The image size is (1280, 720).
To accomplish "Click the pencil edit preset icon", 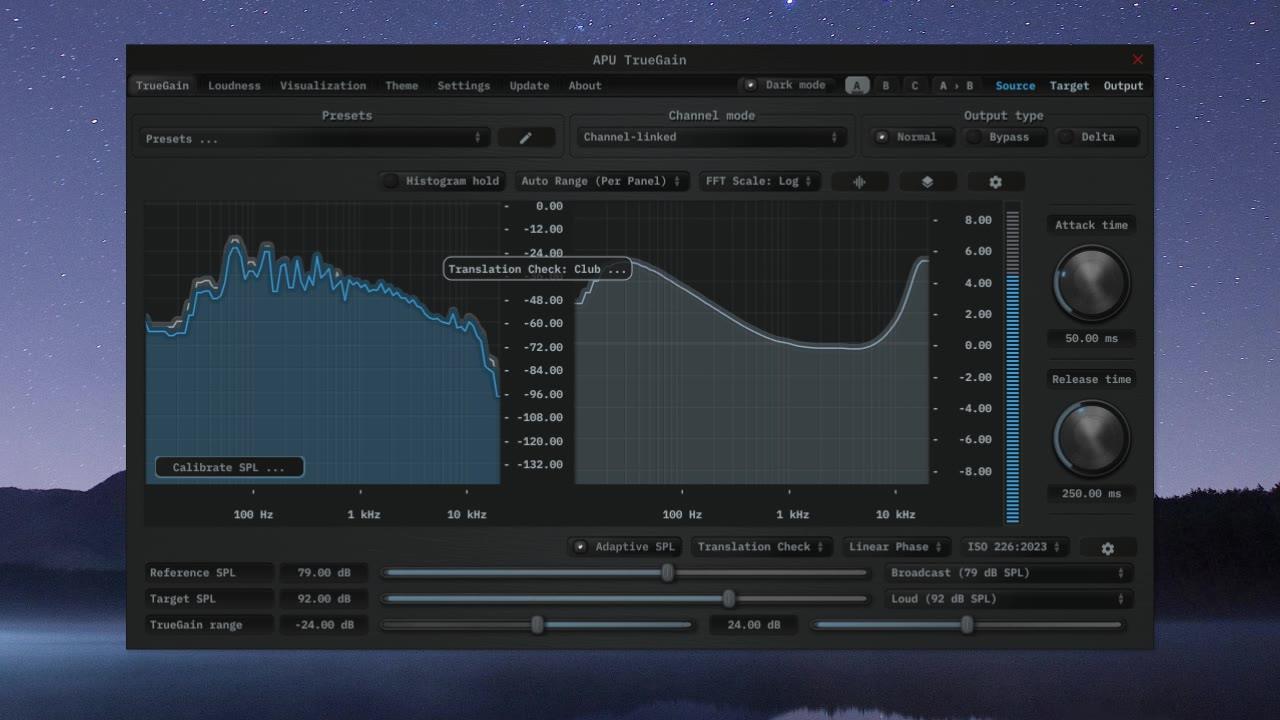I will [526, 138].
